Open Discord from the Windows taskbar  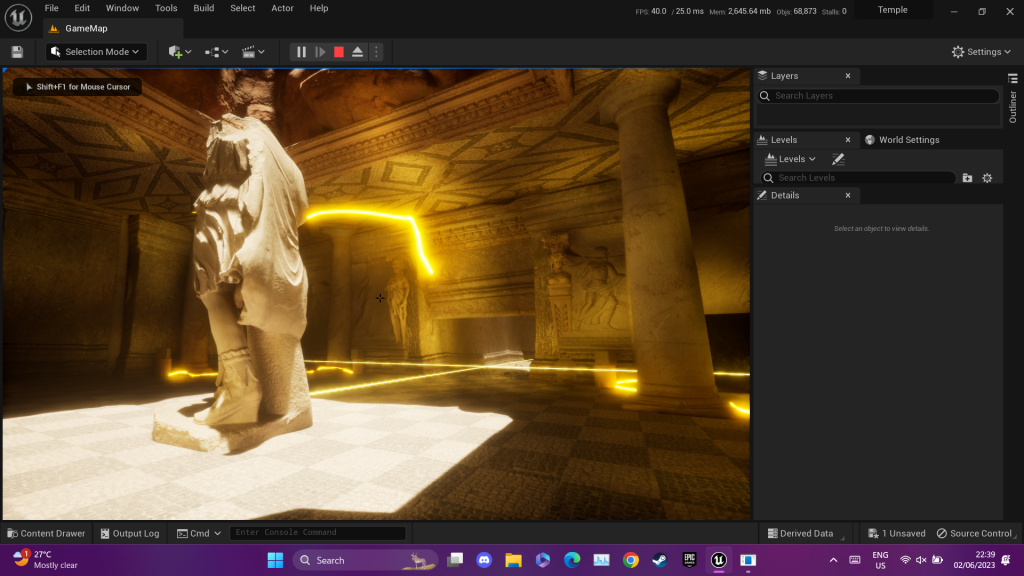coord(484,560)
